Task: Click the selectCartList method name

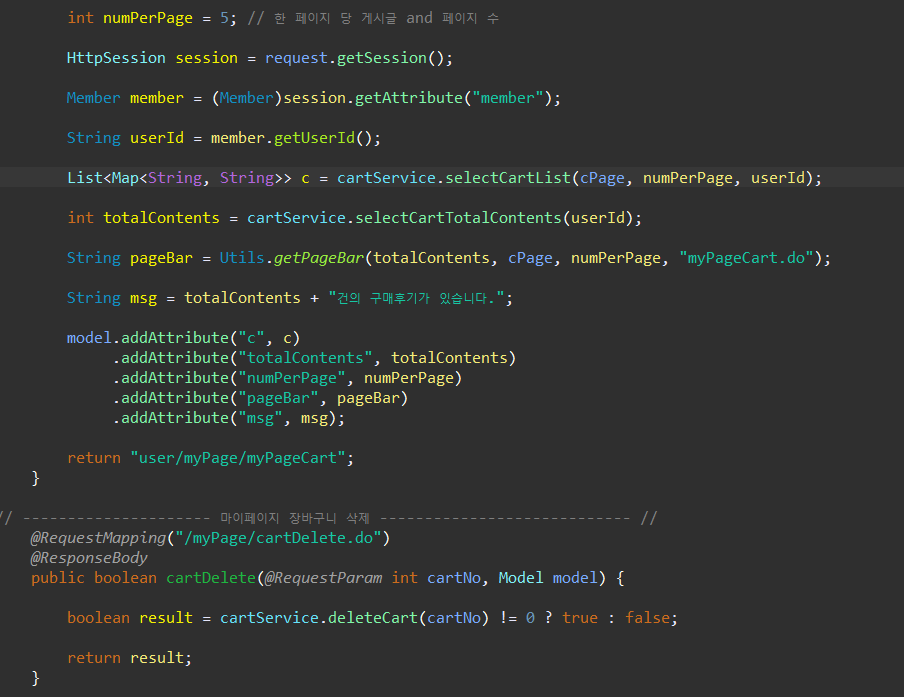Action: (x=508, y=178)
